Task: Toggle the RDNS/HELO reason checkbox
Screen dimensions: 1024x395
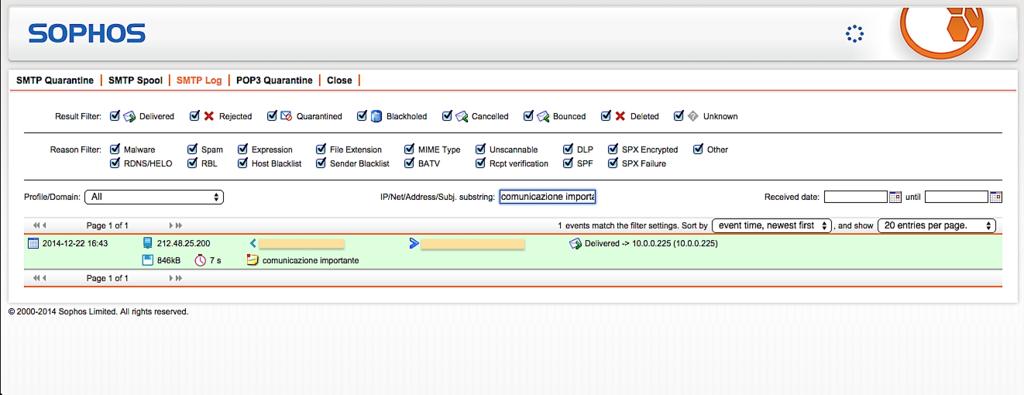Action: click(x=115, y=163)
